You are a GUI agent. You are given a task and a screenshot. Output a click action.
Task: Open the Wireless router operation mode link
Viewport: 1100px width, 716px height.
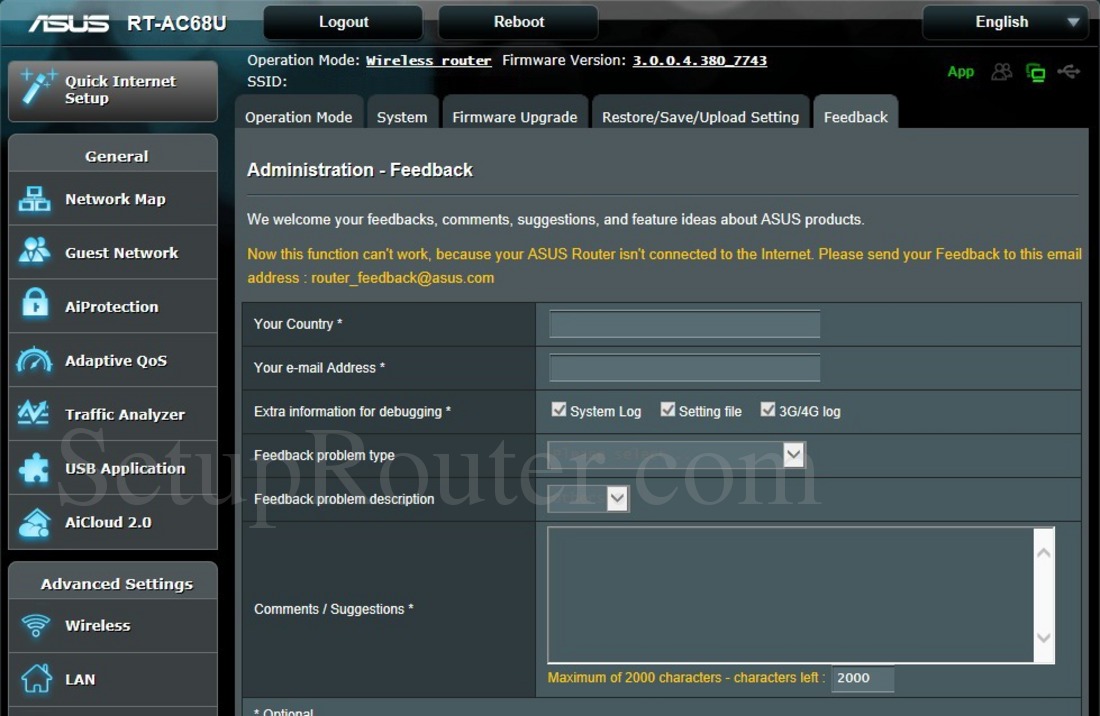pyautogui.click(x=429, y=60)
